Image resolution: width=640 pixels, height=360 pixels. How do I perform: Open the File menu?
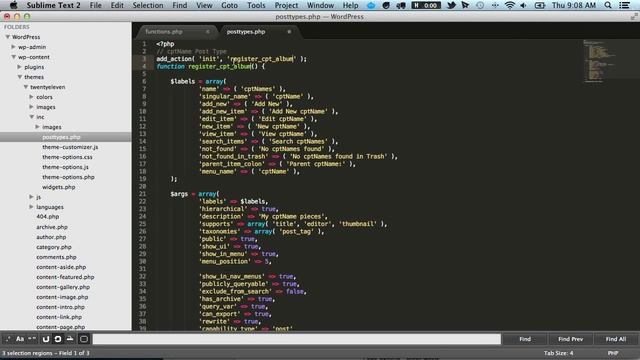tap(96, 5)
